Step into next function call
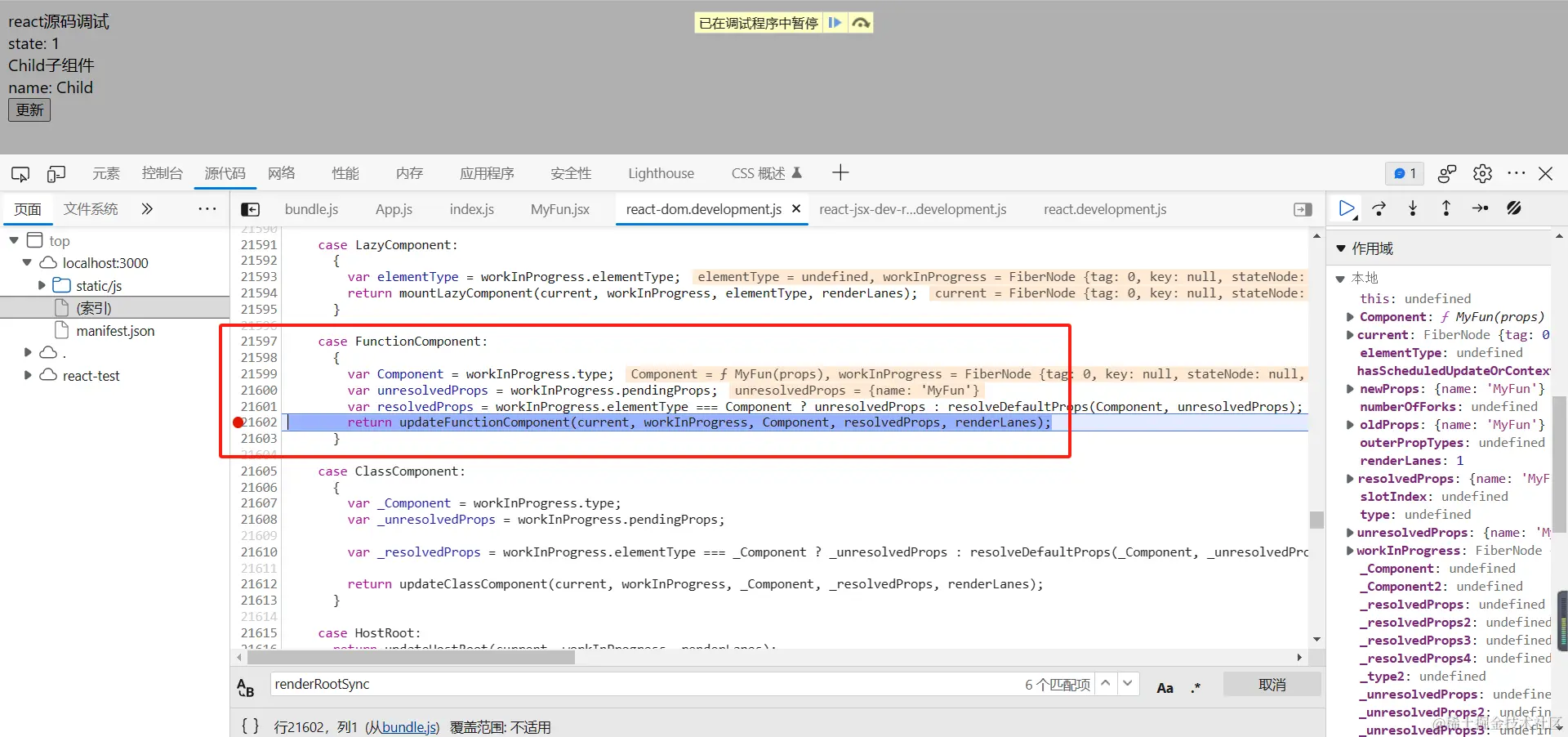The image size is (1568, 737). (x=1413, y=209)
